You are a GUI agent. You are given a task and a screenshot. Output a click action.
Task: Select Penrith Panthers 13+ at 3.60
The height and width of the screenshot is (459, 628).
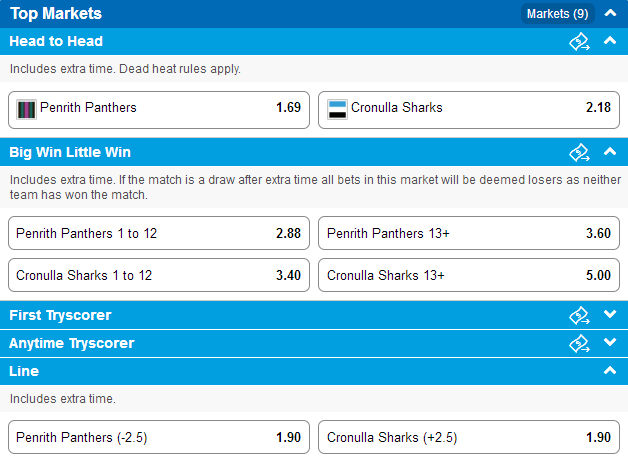[x=469, y=233]
